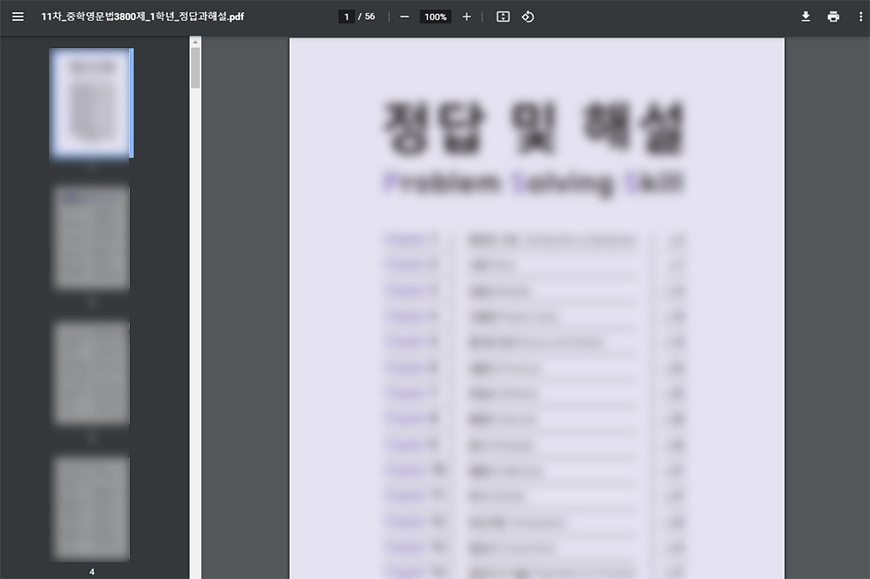This screenshot has height=579, width=870.
Task: Click the 100% zoom level field
Action: coord(435,17)
